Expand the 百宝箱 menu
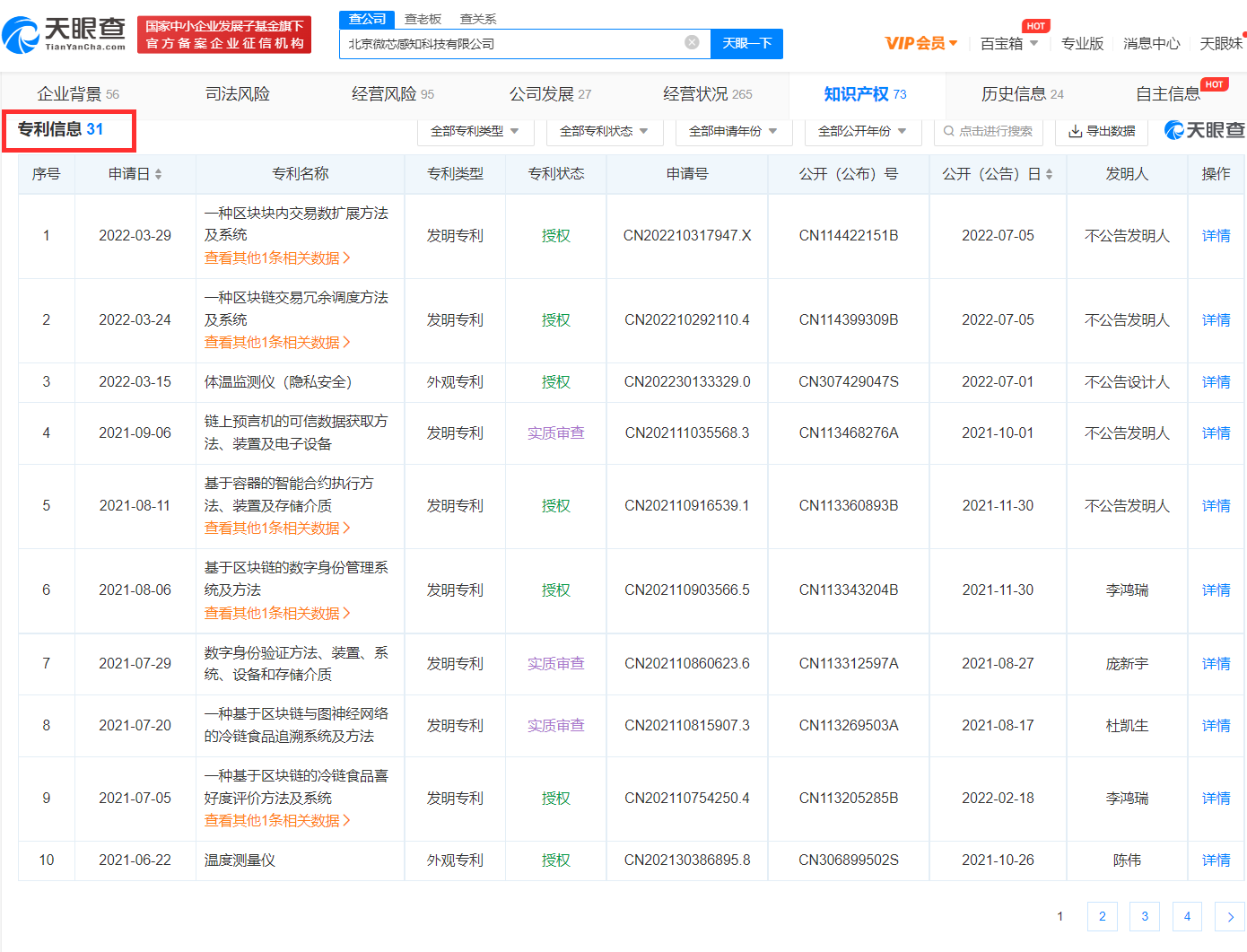 point(1009,43)
